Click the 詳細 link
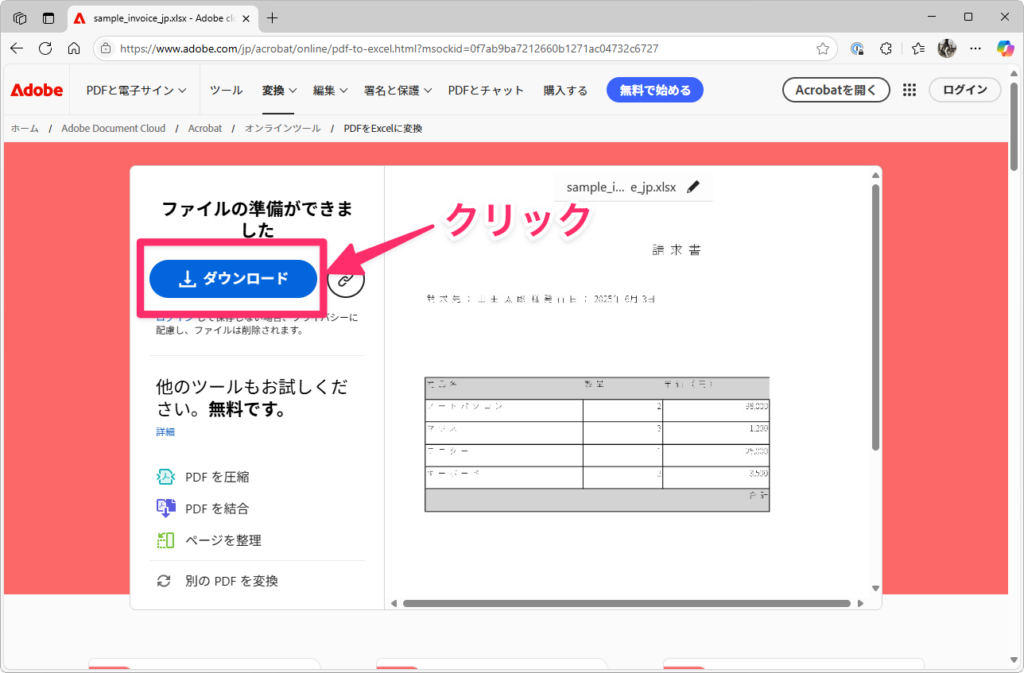Image resolution: width=1024 pixels, height=673 pixels. [165, 431]
